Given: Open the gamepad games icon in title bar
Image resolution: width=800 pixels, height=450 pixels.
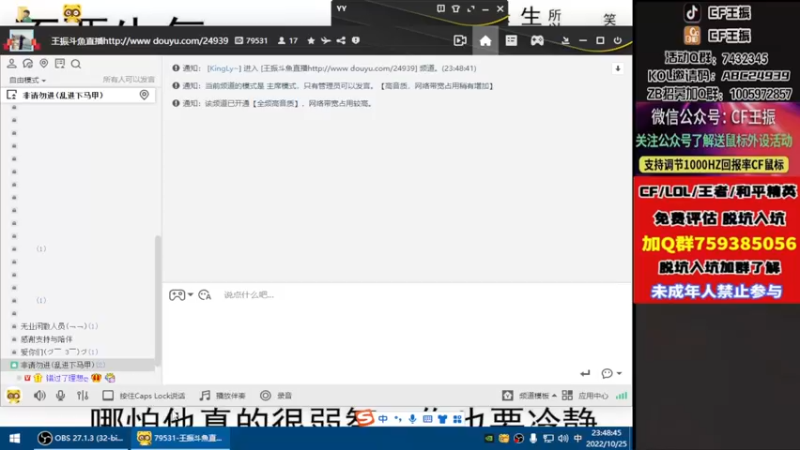Looking at the screenshot, I should 537,40.
